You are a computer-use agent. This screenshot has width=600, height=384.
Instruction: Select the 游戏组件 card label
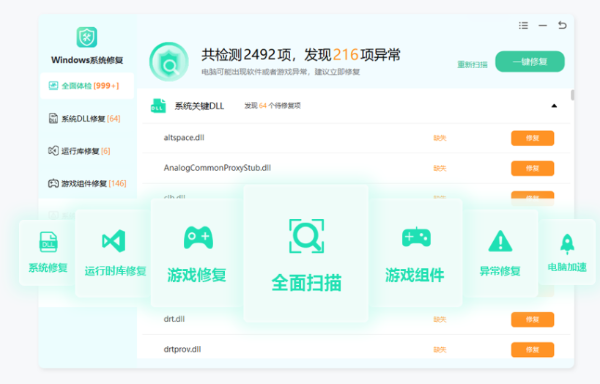tap(415, 275)
